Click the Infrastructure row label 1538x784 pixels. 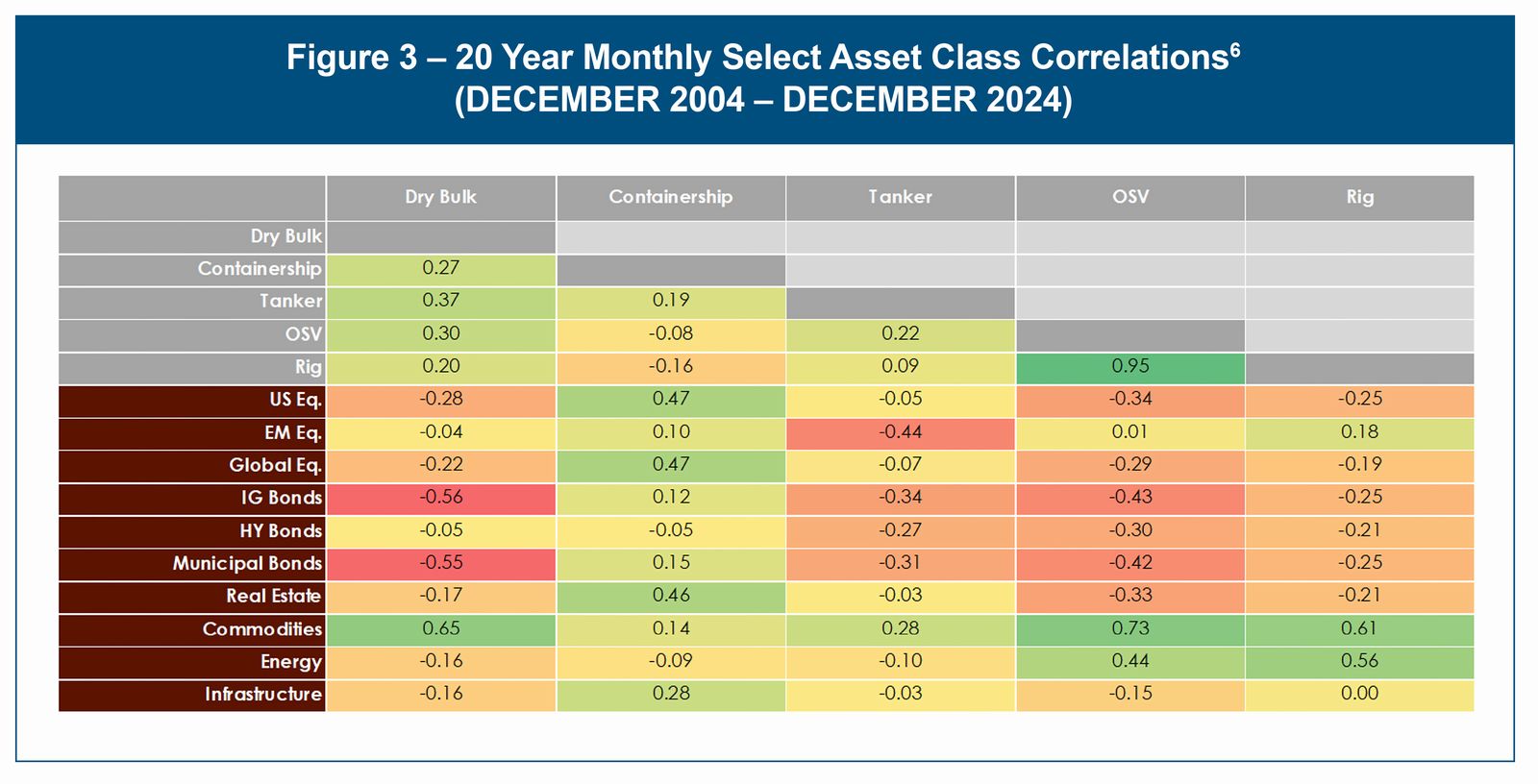[x=262, y=695]
